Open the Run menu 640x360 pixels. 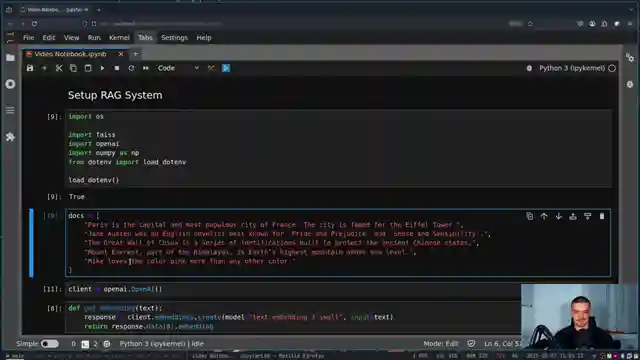pyautogui.click(x=94, y=38)
